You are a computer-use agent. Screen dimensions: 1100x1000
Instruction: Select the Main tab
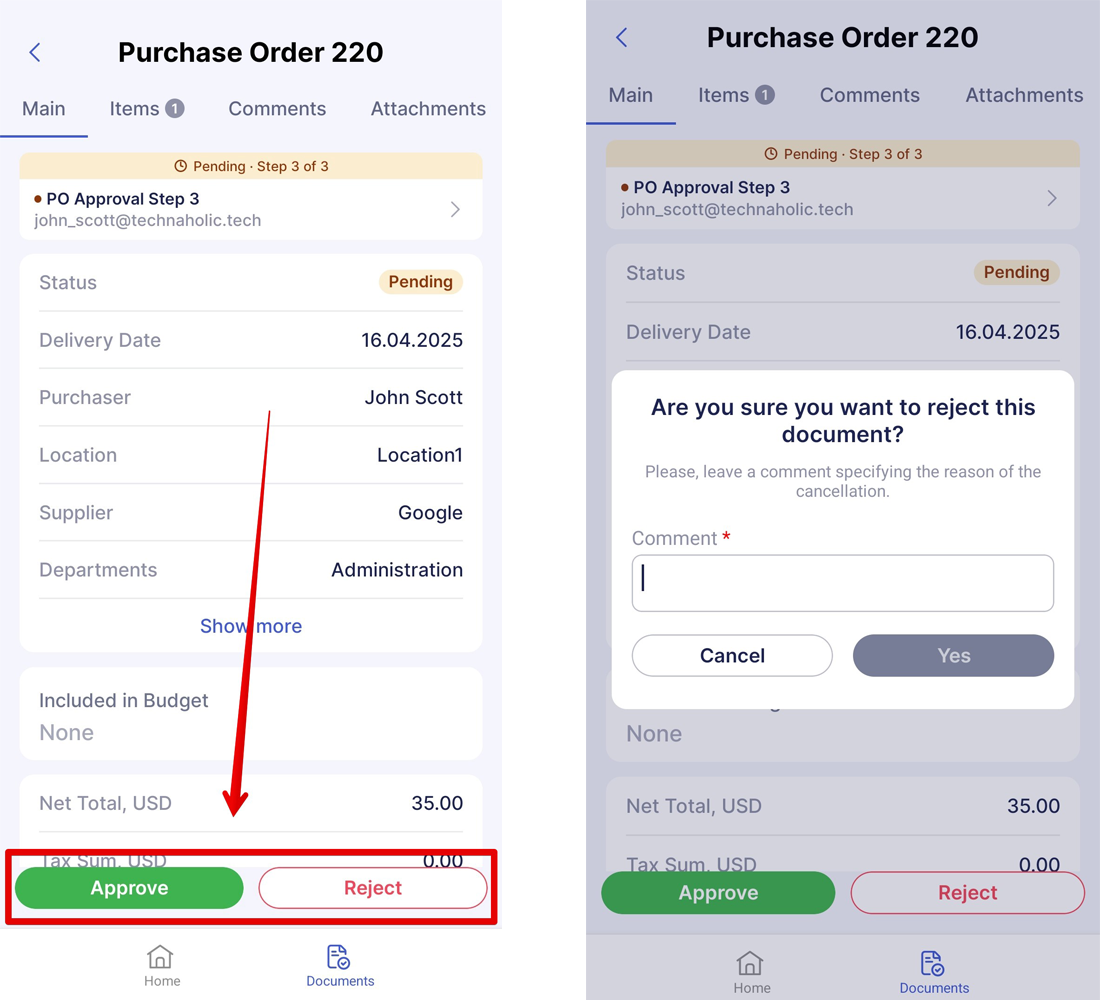click(44, 108)
